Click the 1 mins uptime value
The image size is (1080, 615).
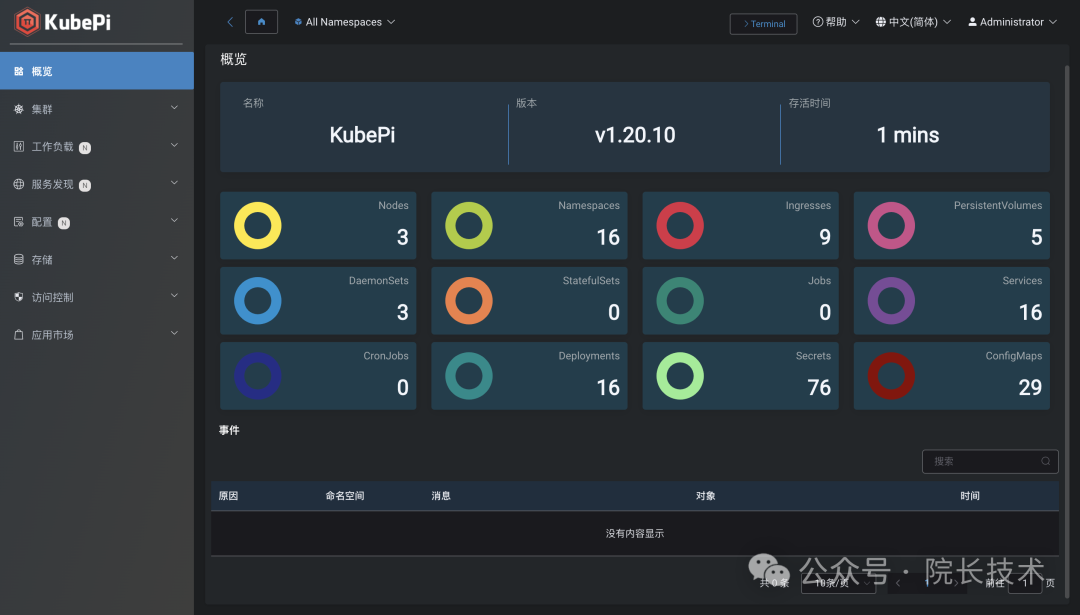908,135
